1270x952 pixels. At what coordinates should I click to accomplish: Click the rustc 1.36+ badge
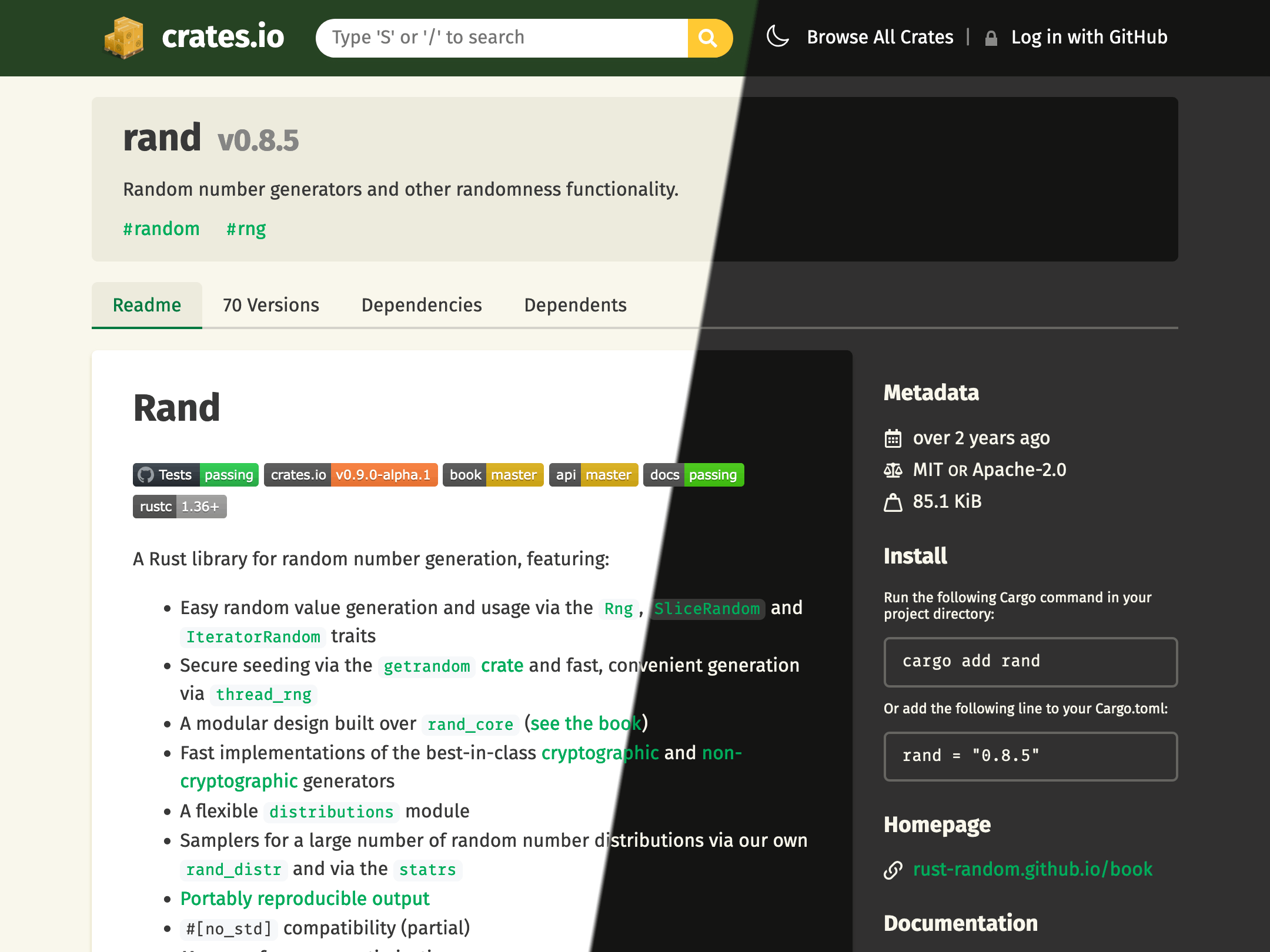click(x=179, y=507)
